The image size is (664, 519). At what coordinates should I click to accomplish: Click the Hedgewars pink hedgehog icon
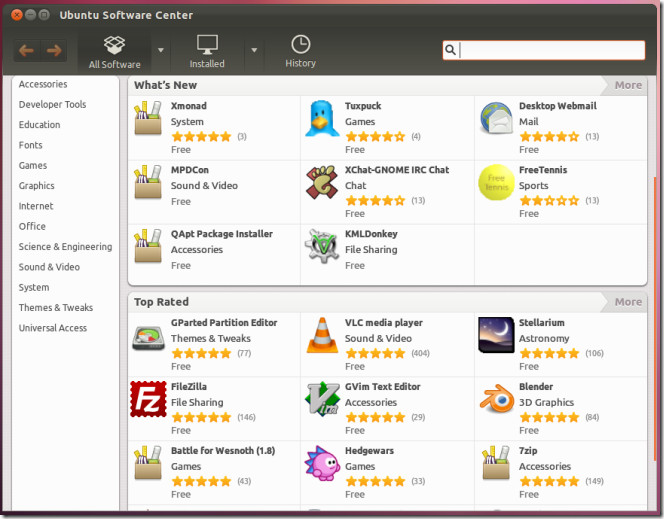coord(322,463)
